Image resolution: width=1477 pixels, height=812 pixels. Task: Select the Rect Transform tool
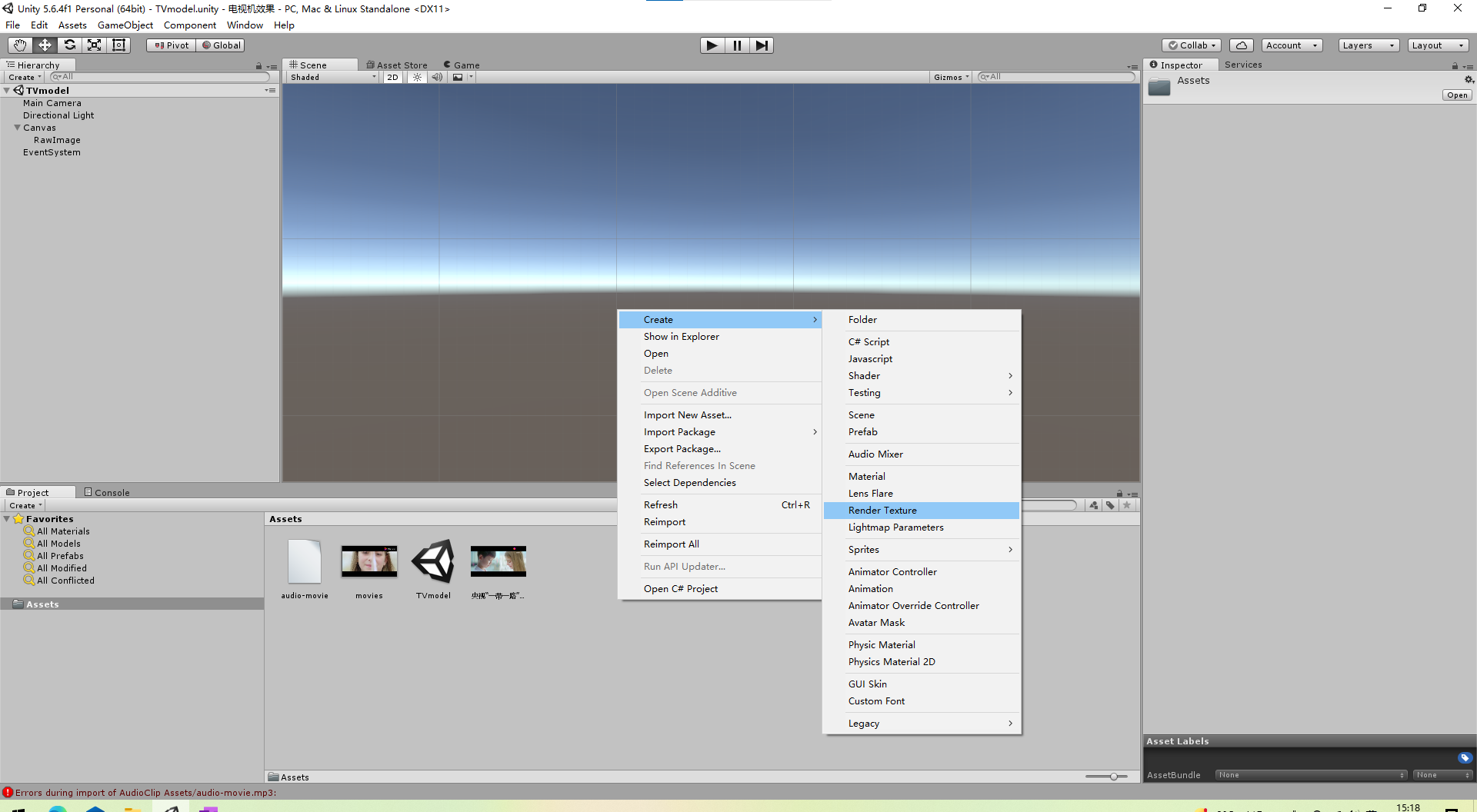pos(118,45)
